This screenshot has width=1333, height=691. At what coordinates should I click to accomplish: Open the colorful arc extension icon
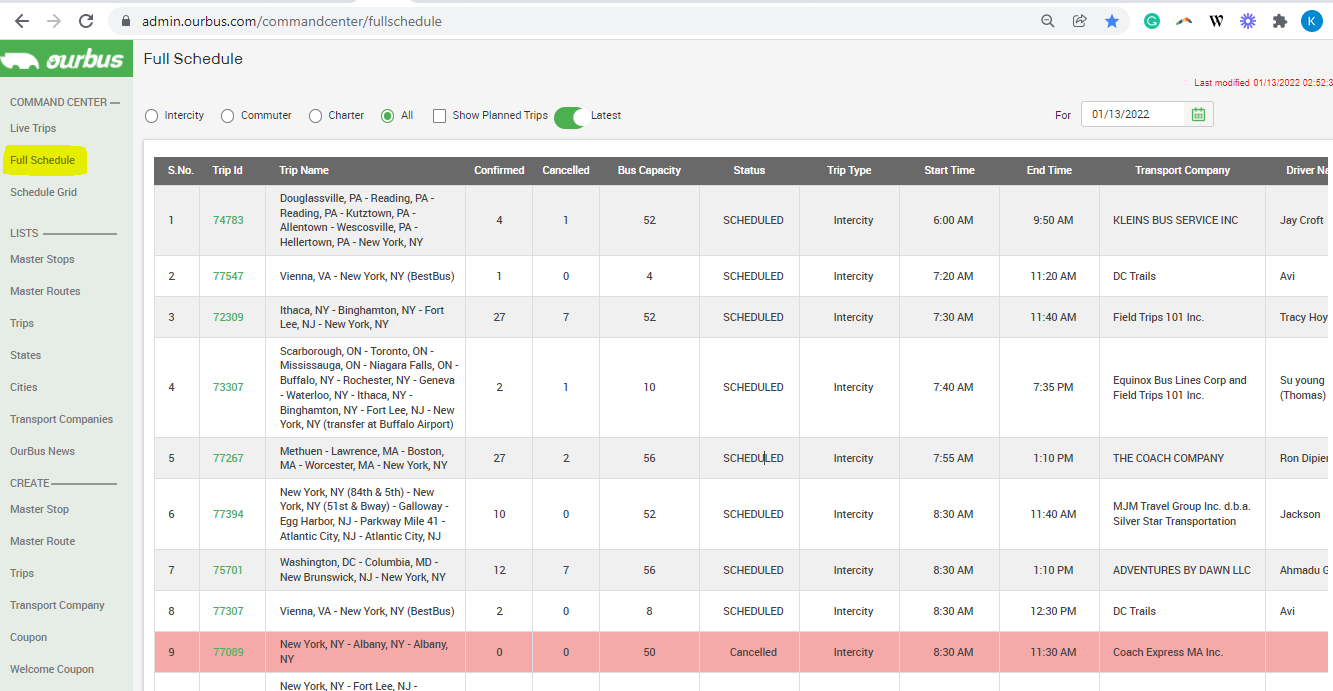coord(1184,21)
